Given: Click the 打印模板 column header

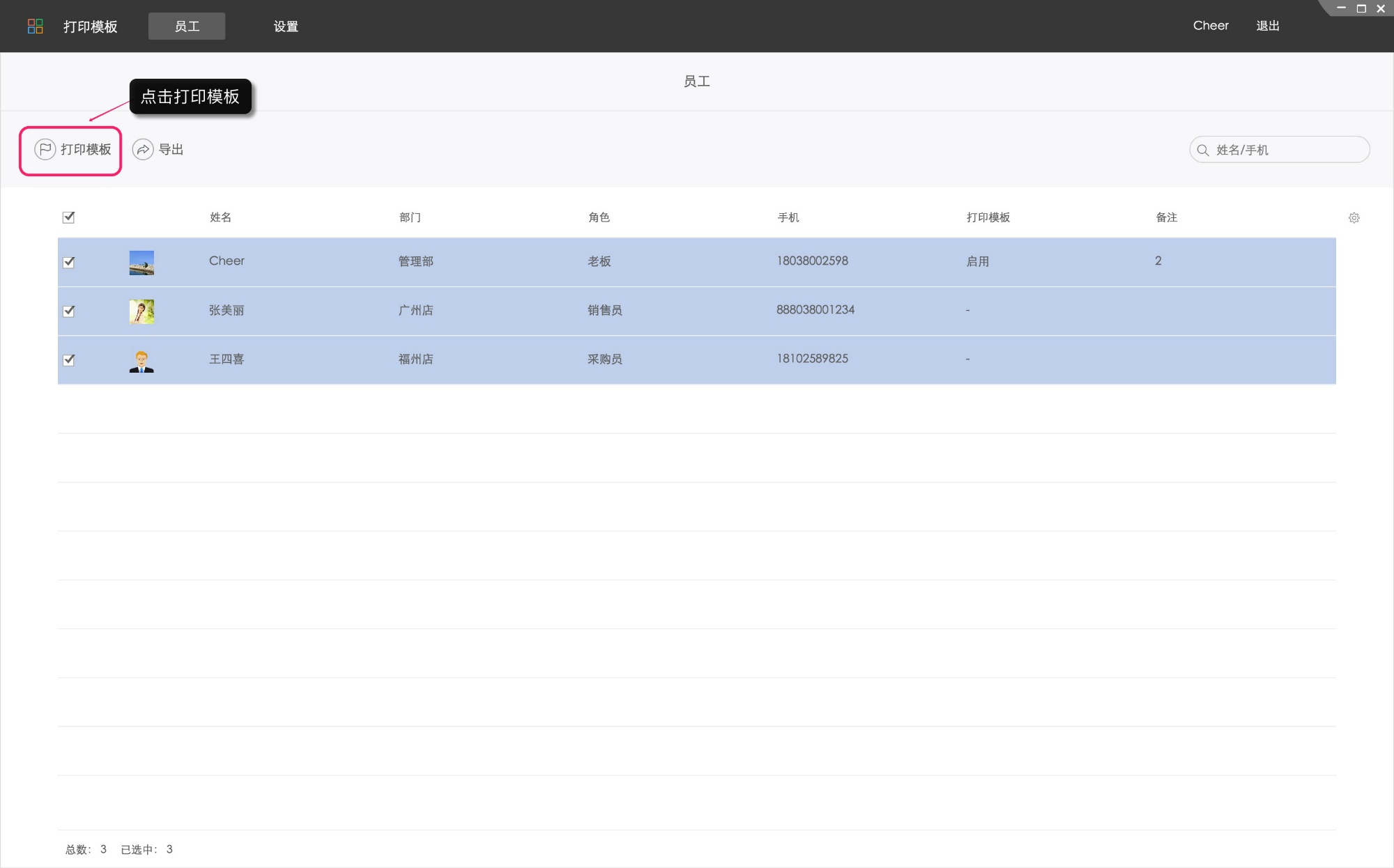Looking at the screenshot, I should coord(988,217).
